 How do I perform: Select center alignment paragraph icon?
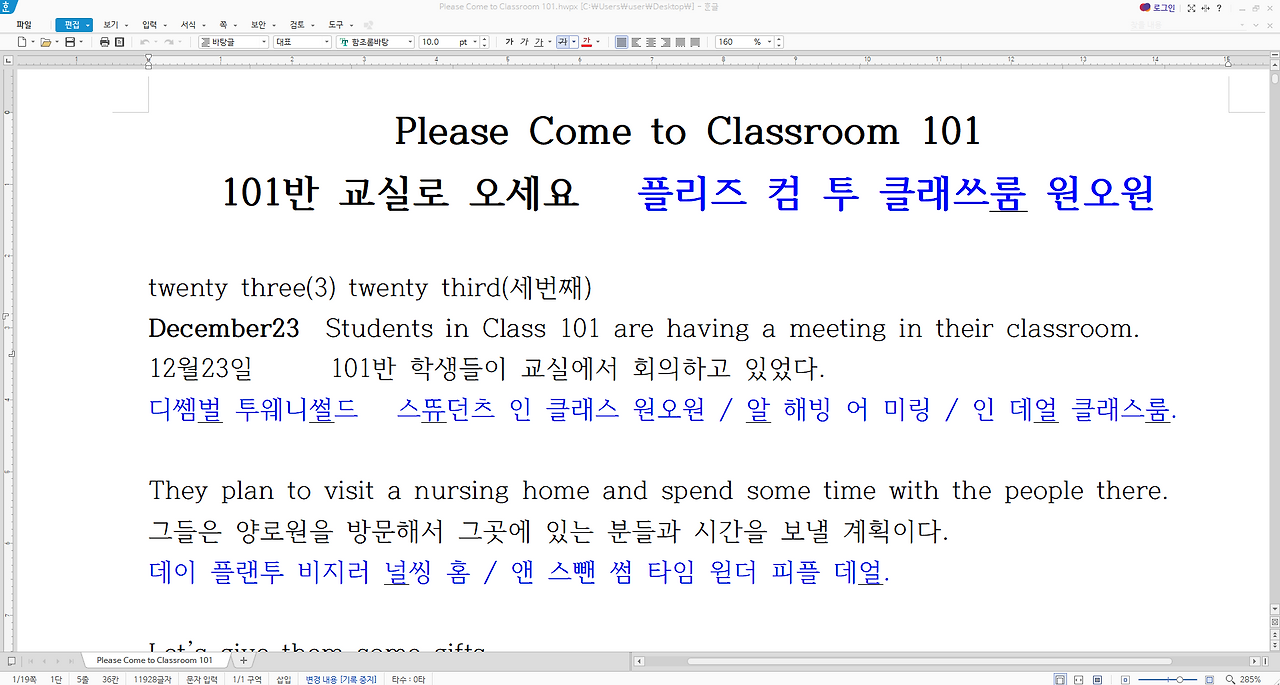(x=651, y=42)
